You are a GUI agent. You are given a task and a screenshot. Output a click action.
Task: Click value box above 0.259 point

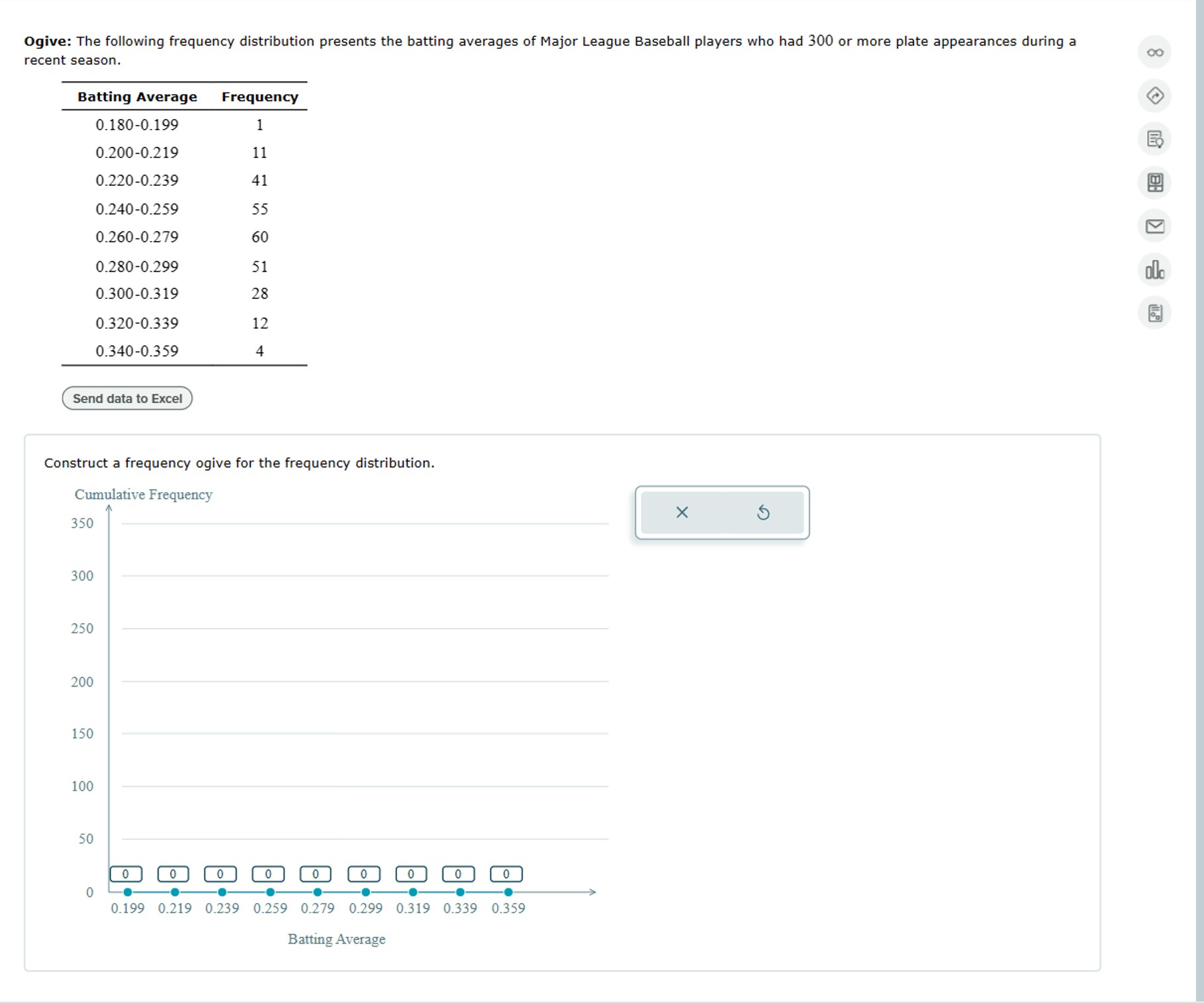pos(268,874)
